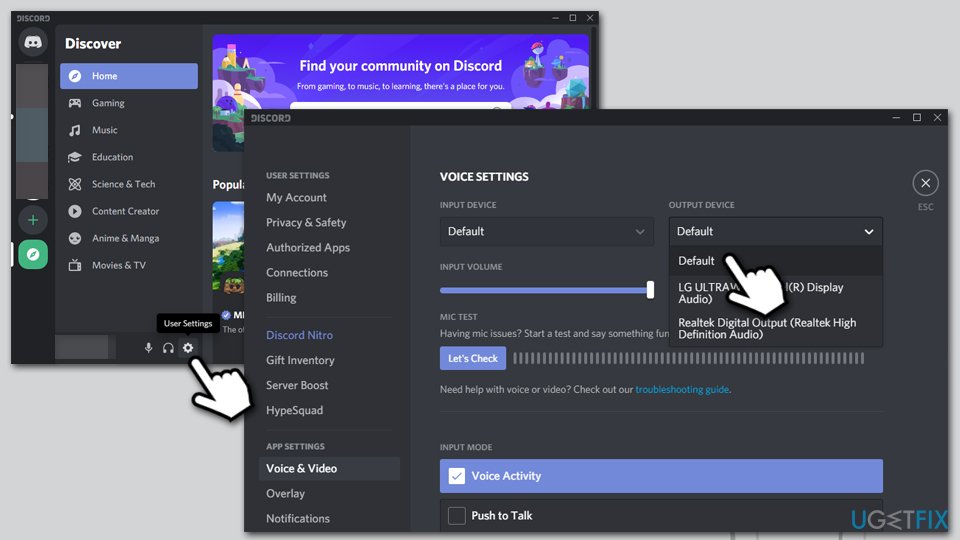Select Anime & Manga category
The image size is (960, 540).
(129, 238)
